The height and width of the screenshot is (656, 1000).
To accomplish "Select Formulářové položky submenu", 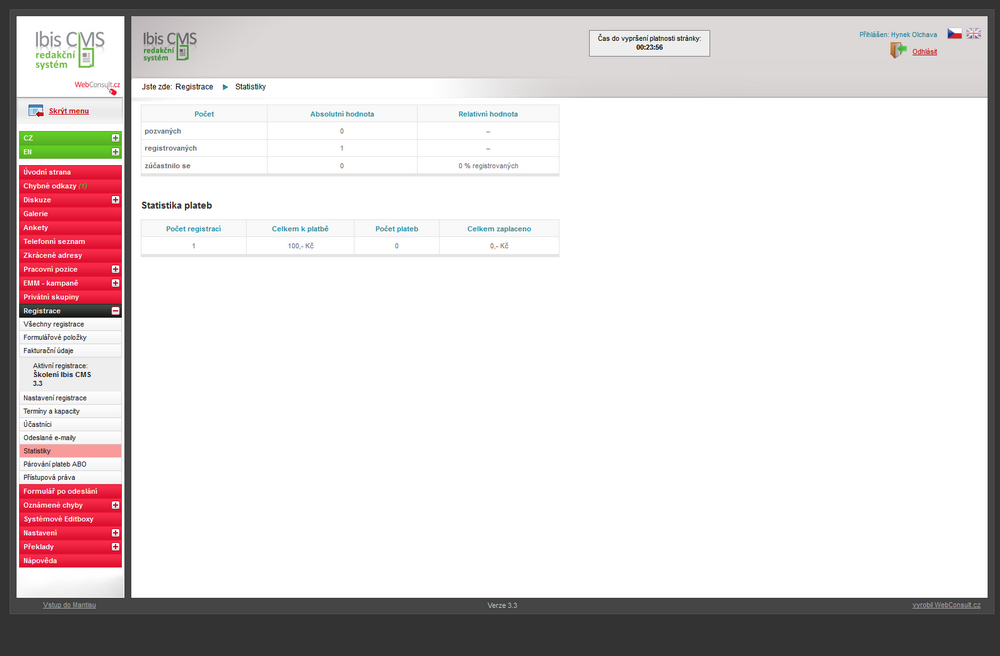I will pyautogui.click(x=70, y=337).
